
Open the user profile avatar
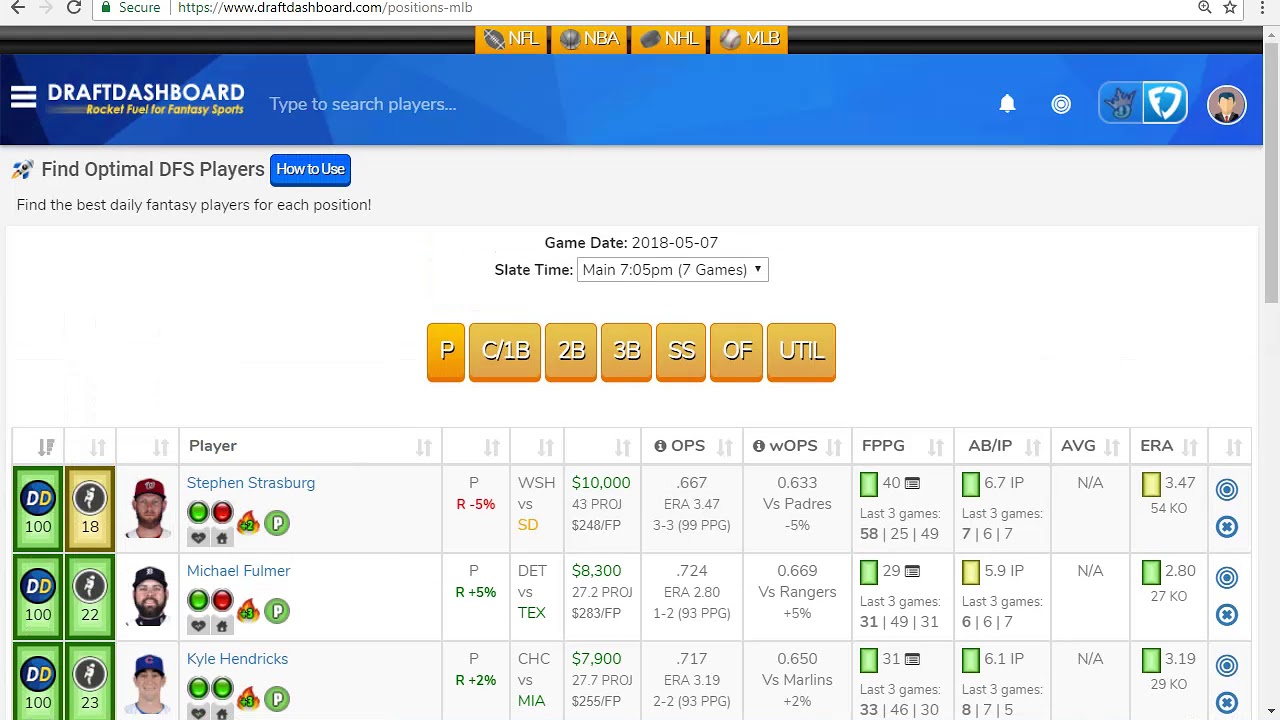(x=1226, y=104)
